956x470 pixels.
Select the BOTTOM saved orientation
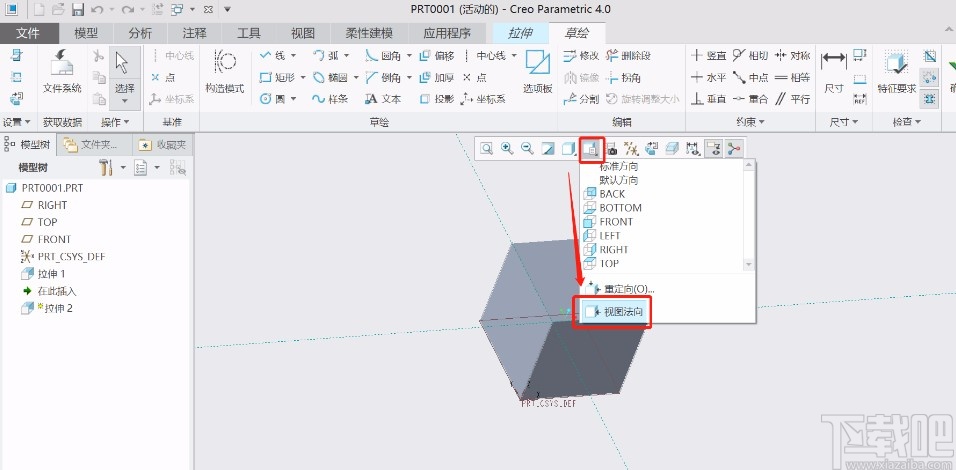point(612,208)
